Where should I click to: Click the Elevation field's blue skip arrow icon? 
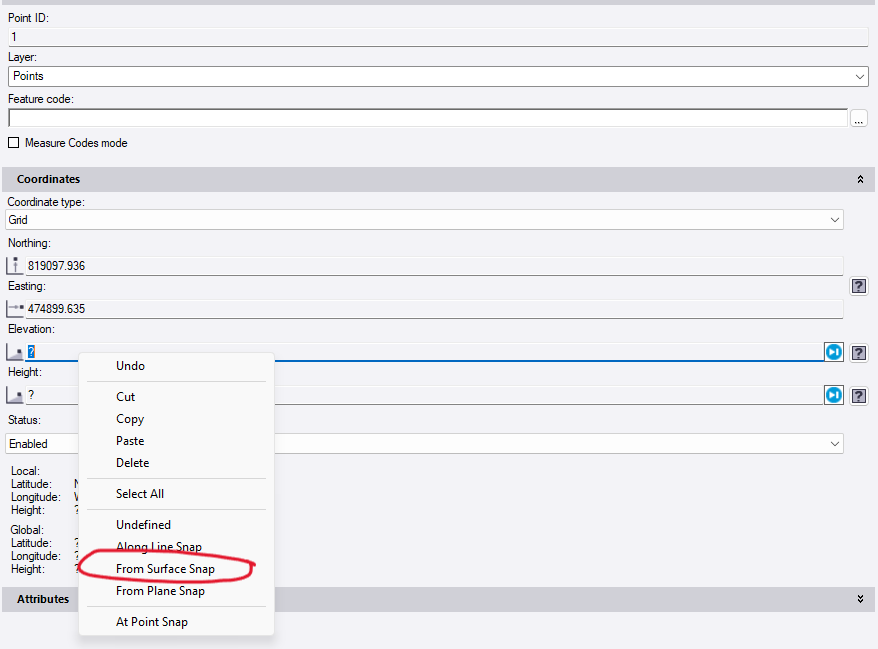coord(833,352)
